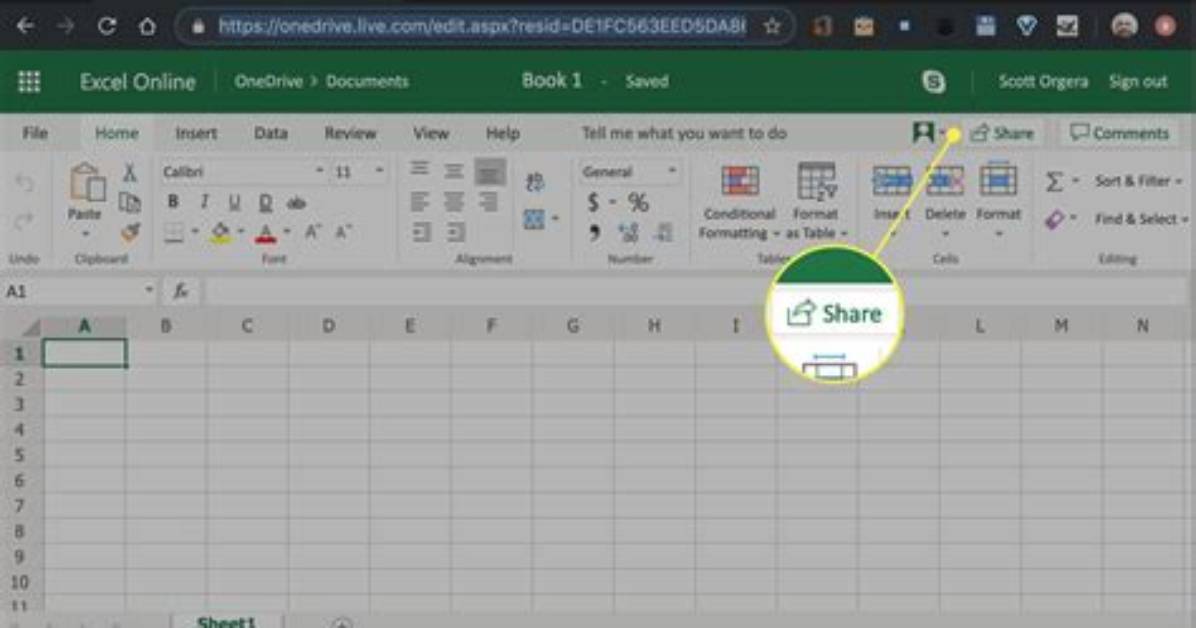Decrease font size with smaller A

343,232
